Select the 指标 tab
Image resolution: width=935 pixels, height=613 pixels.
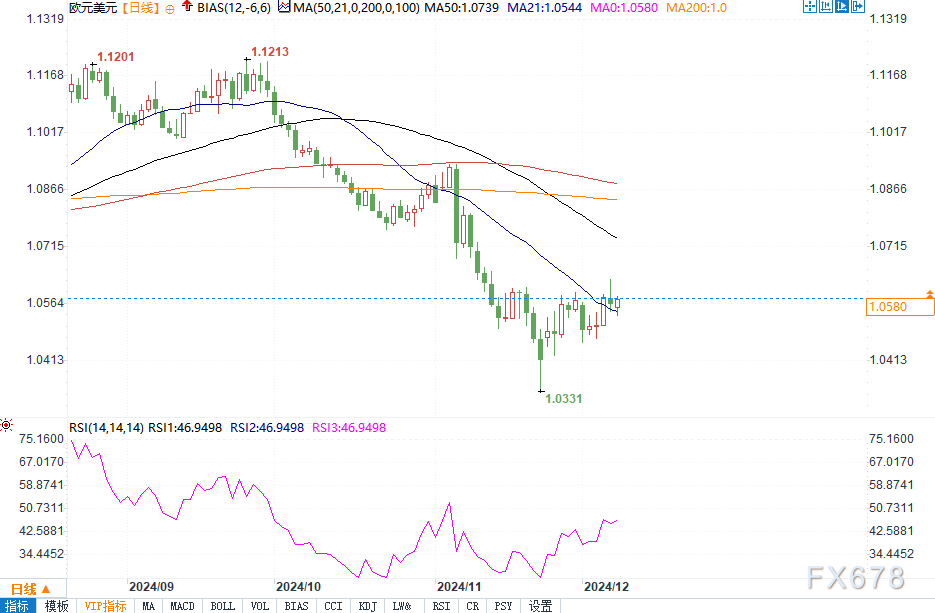click(17, 606)
